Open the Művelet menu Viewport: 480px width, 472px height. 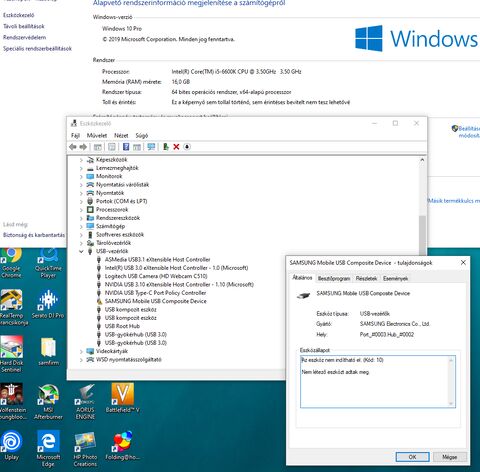pyautogui.click(x=97, y=135)
